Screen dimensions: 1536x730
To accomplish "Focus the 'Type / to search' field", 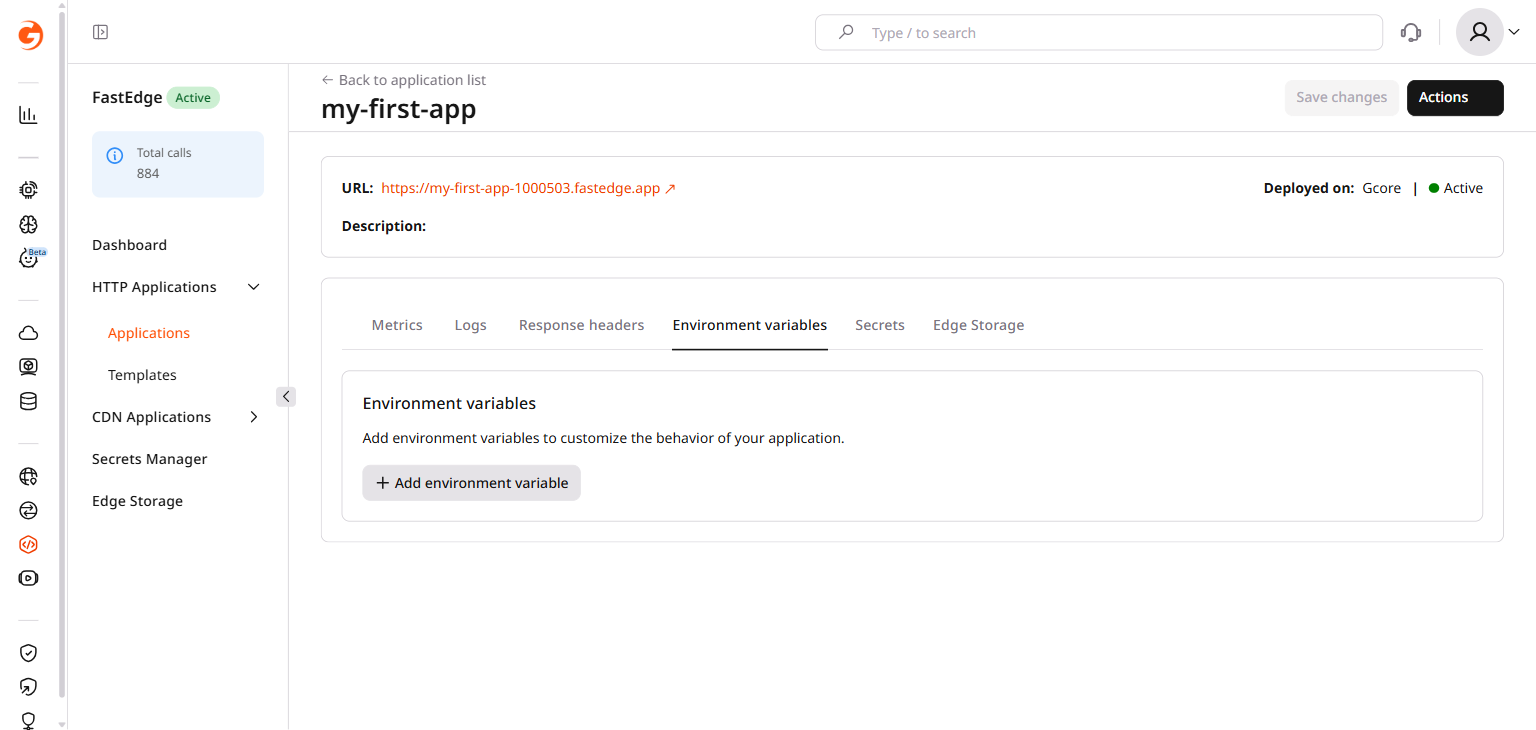I will click(x=1098, y=32).
